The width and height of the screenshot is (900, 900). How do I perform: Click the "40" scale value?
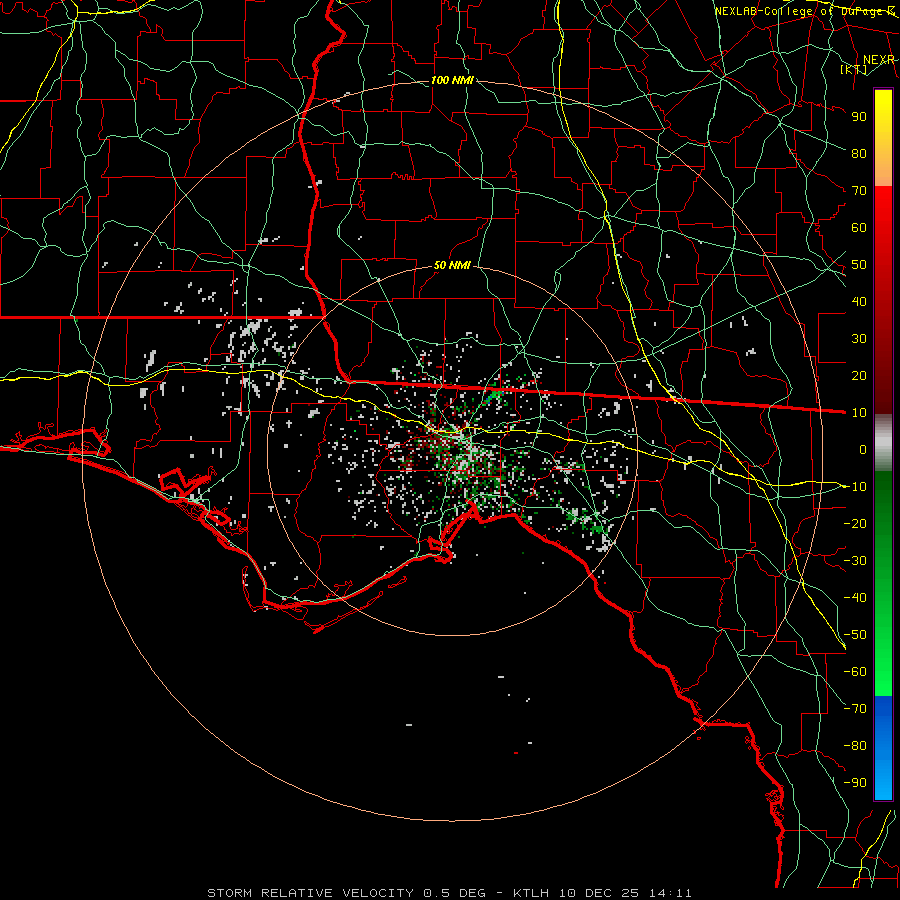coord(859,301)
